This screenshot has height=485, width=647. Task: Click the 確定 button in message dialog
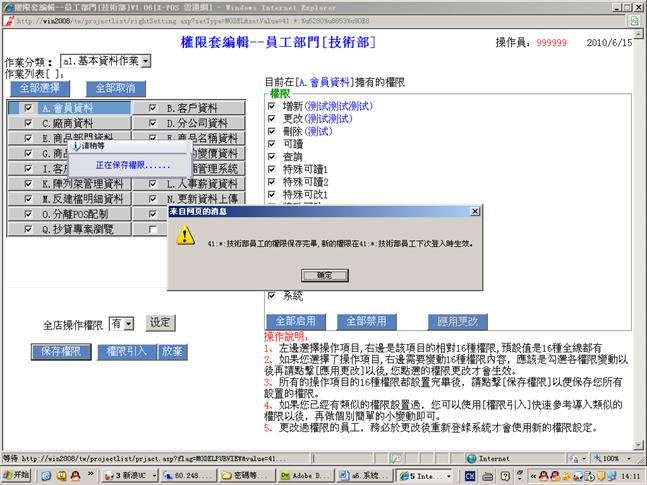pyautogui.click(x=324, y=274)
